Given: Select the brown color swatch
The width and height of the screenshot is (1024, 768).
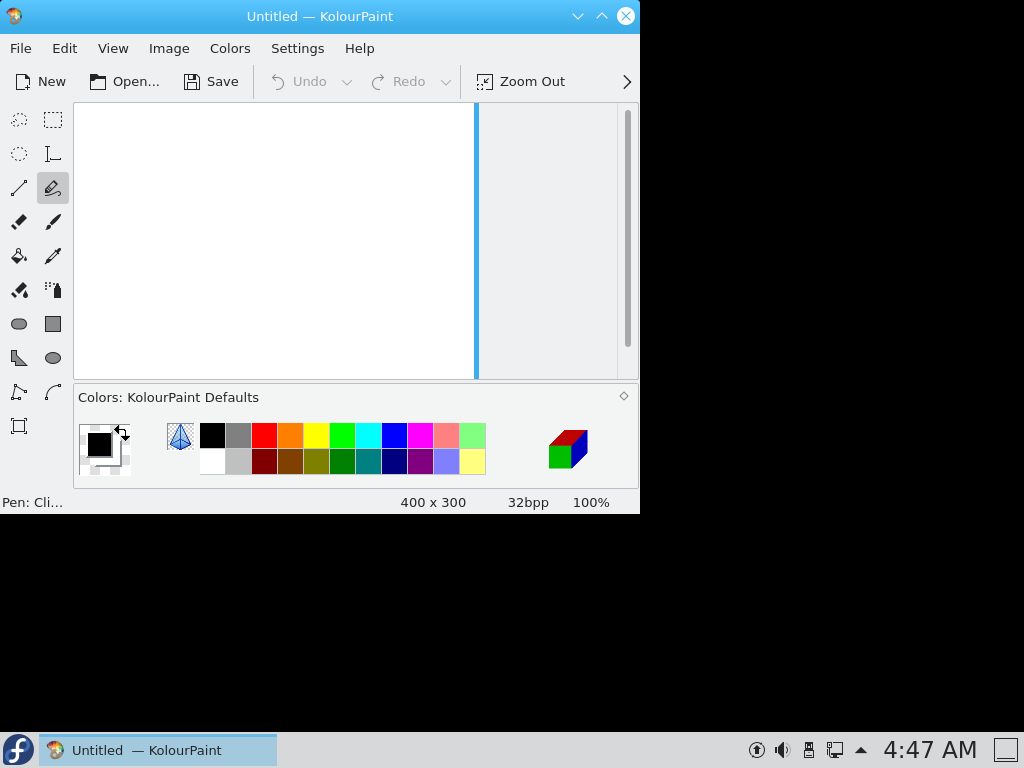Looking at the screenshot, I should tap(291, 462).
